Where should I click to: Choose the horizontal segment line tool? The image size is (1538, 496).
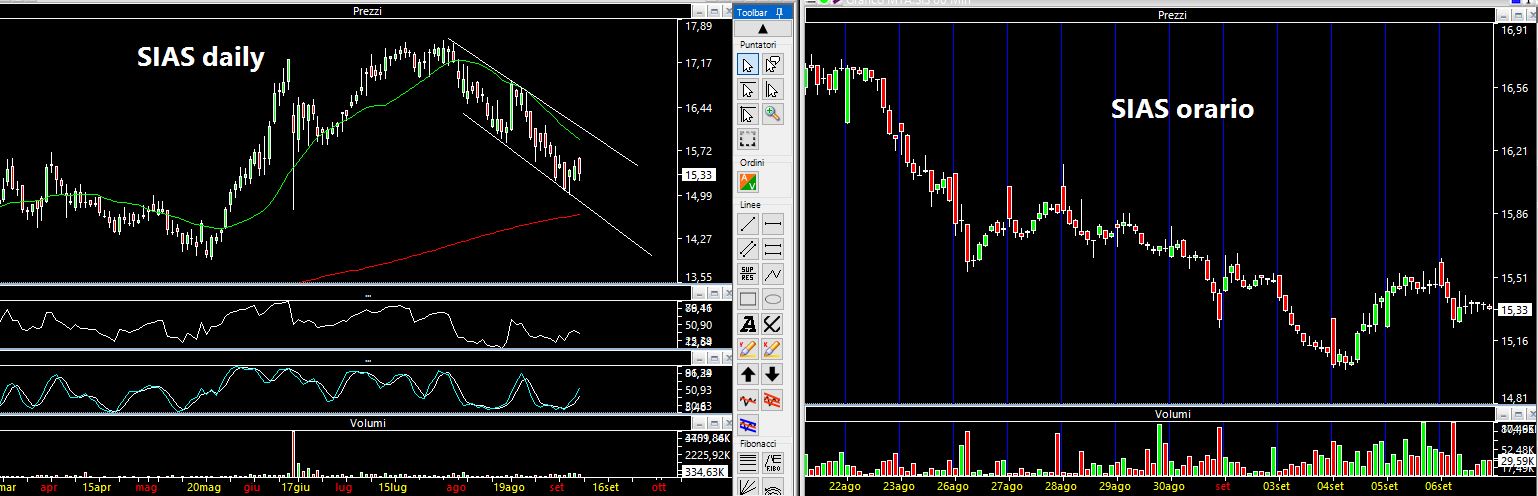(772, 223)
